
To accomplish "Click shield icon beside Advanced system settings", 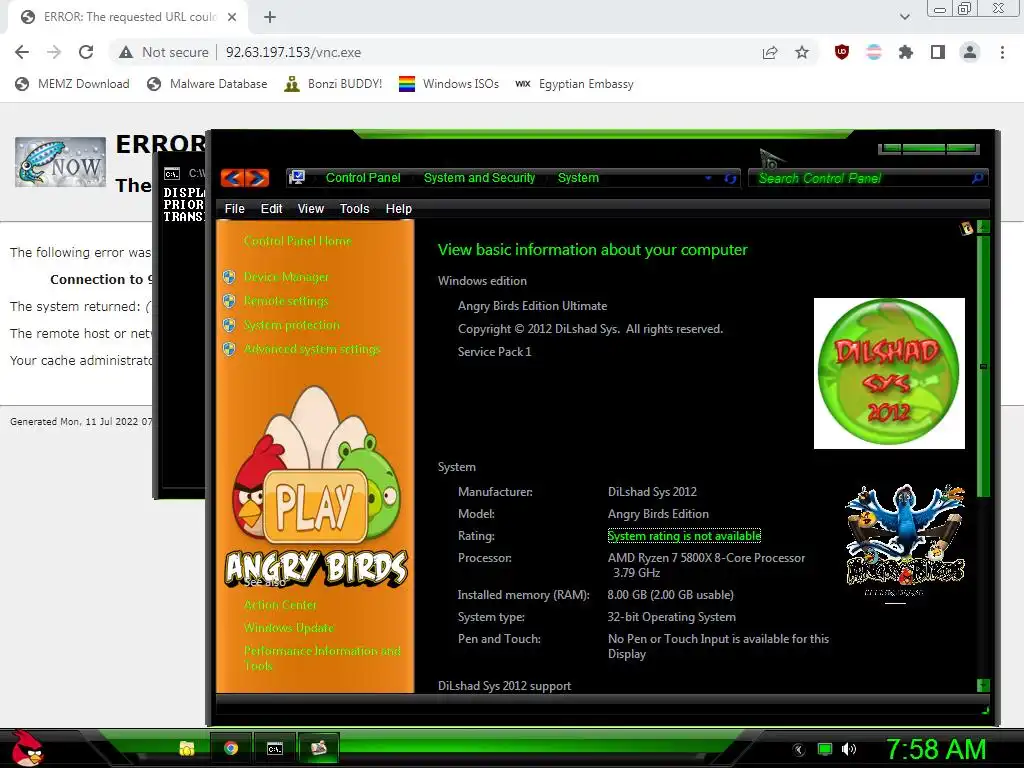I will point(229,349).
